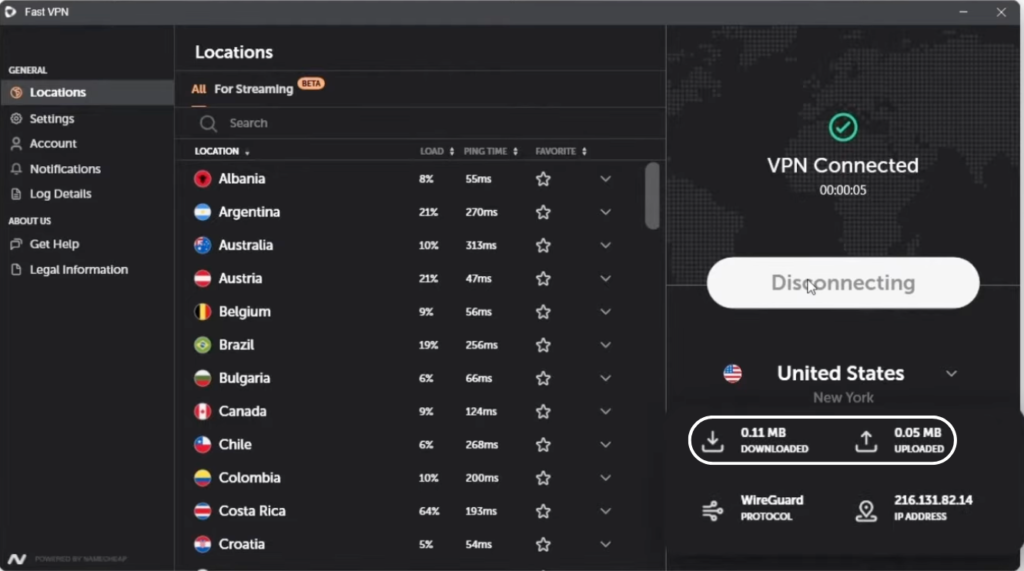Expand the Chile server list
1024x571 pixels.
[605, 444]
